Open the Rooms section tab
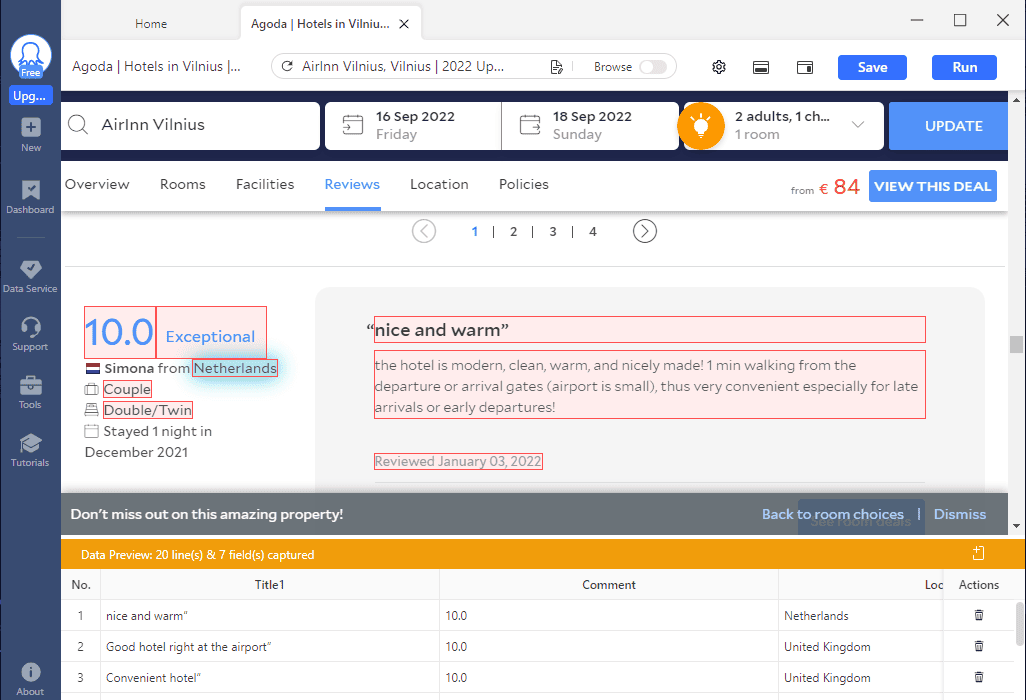This screenshot has width=1026, height=700. click(x=183, y=184)
